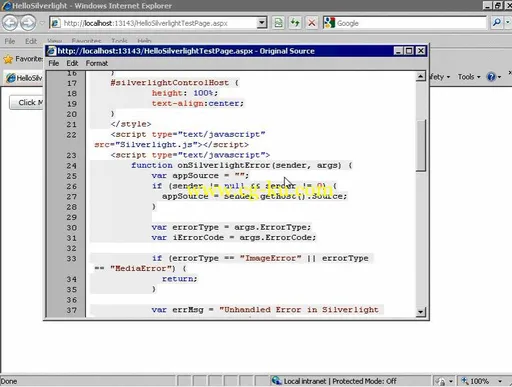Click line number 24 in the gutter
This screenshot has width=512, height=387.
click(x=71, y=166)
